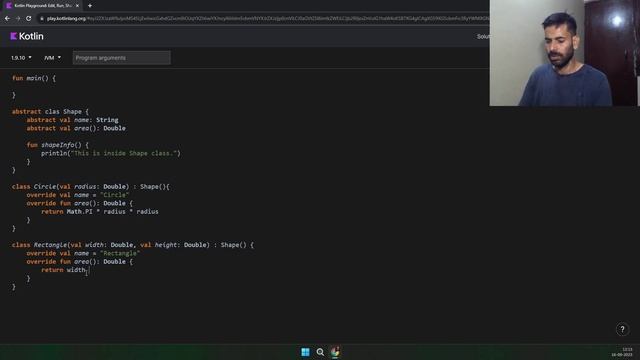
Task: Click 'abstract clas Shape {' code line
Action: coord(50,111)
